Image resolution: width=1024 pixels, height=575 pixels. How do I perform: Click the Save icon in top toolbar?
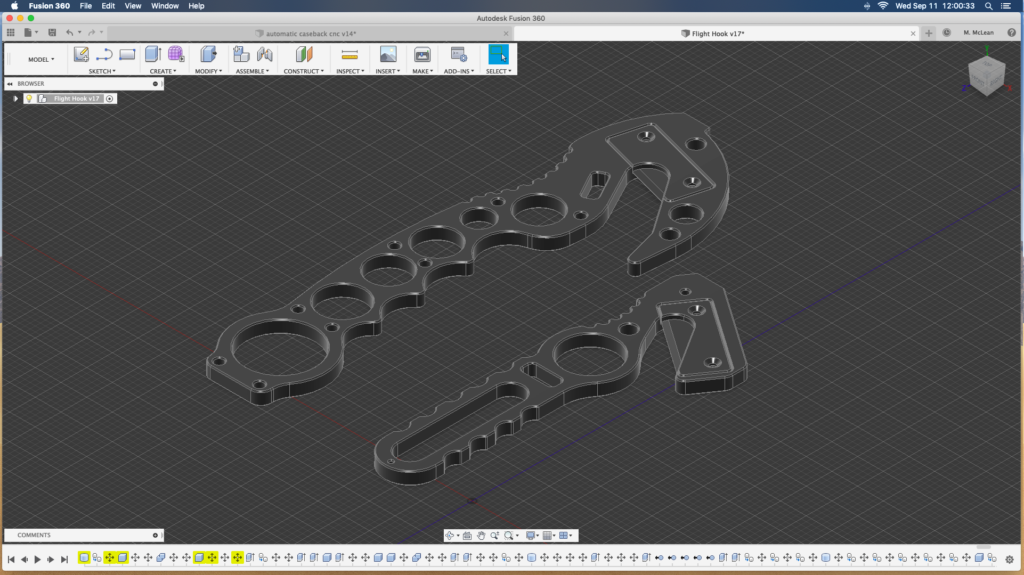[52, 33]
